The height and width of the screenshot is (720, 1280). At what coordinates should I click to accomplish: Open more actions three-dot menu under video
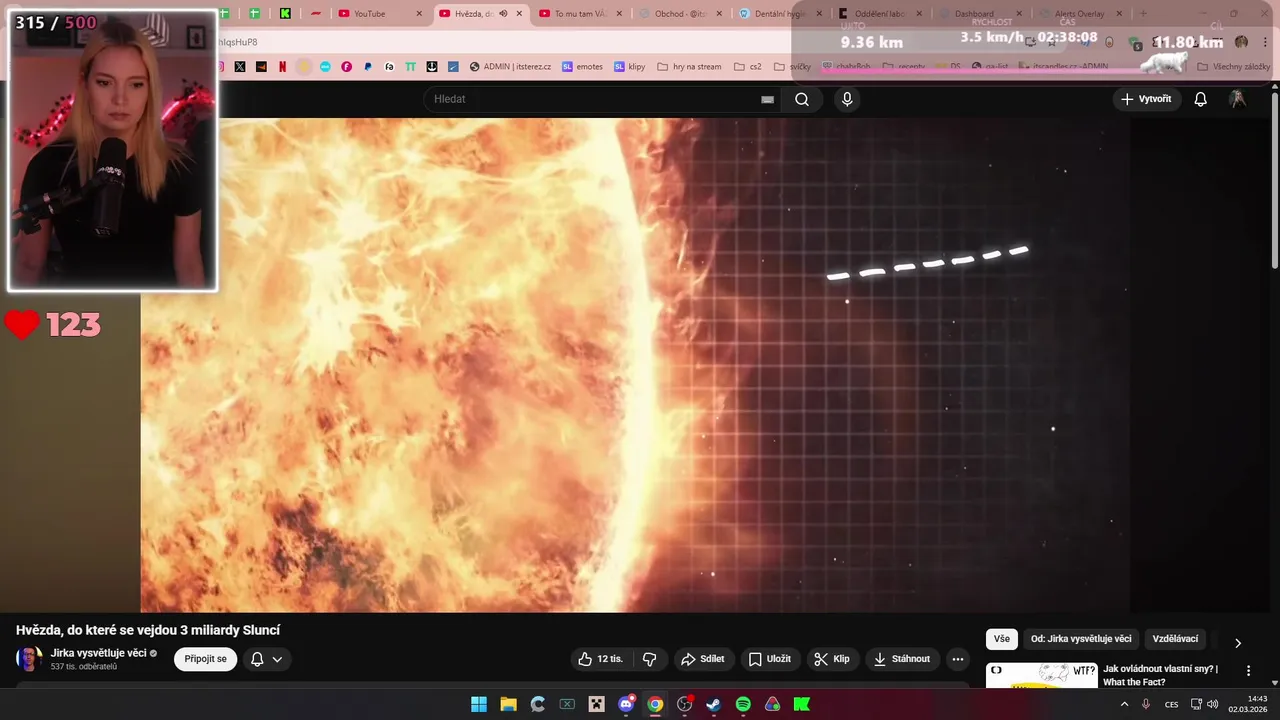[x=958, y=659]
